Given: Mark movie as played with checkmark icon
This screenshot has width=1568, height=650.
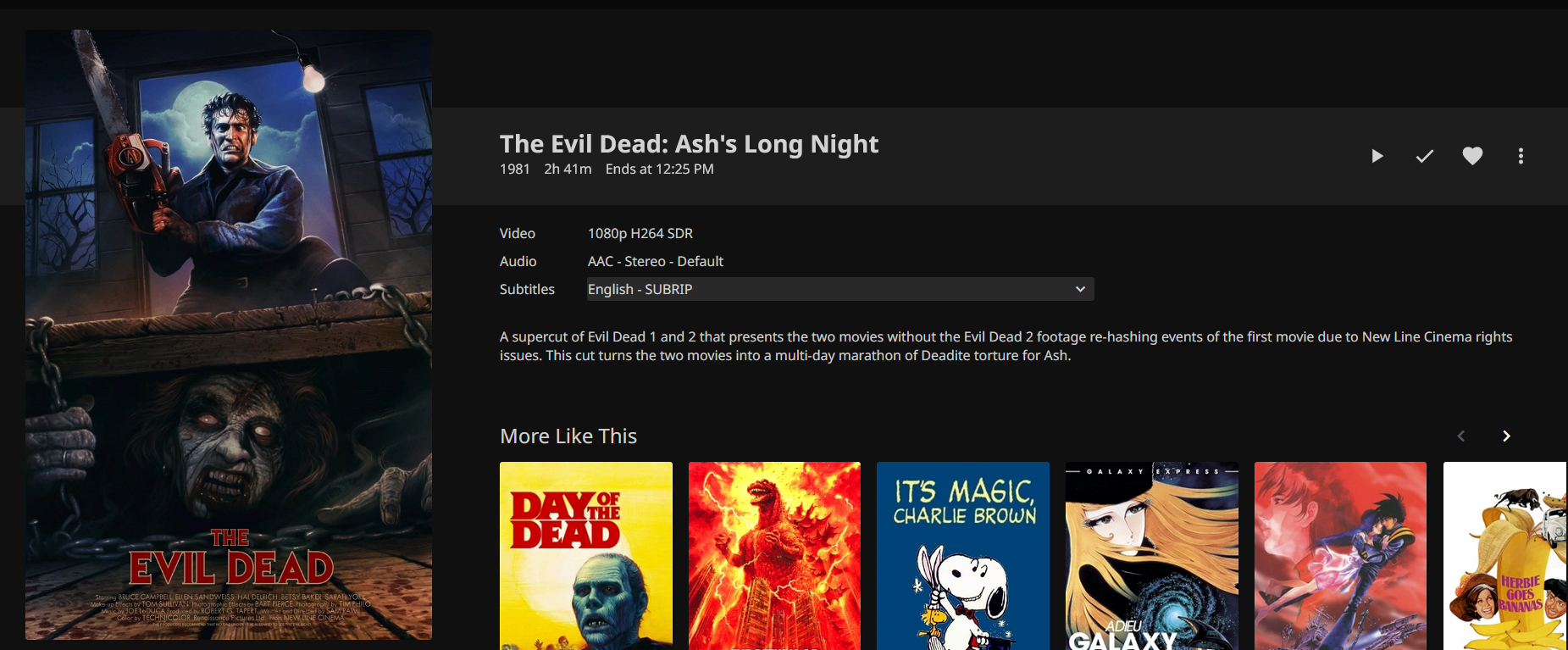Looking at the screenshot, I should 1425,156.
